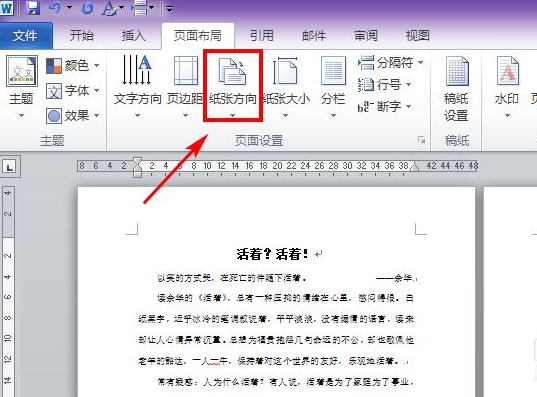Screen dimensions: 537x397
Task: Open the 主题 Themes gallery icon
Action: [x=22, y=71]
